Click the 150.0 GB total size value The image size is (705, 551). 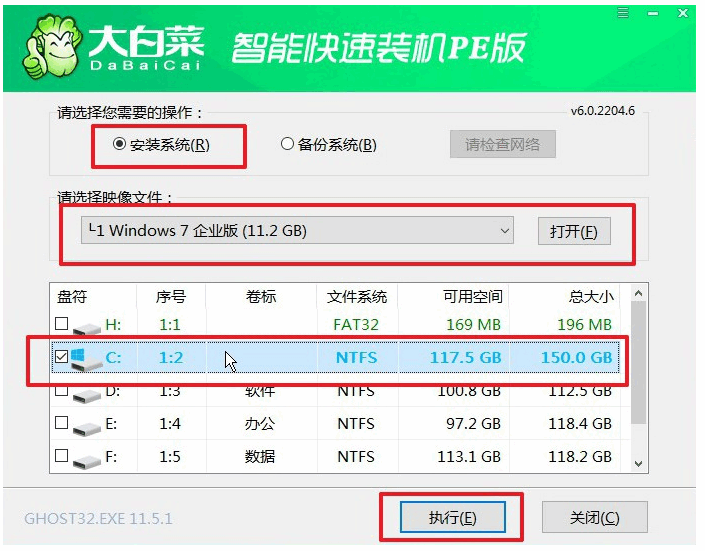click(x=576, y=358)
